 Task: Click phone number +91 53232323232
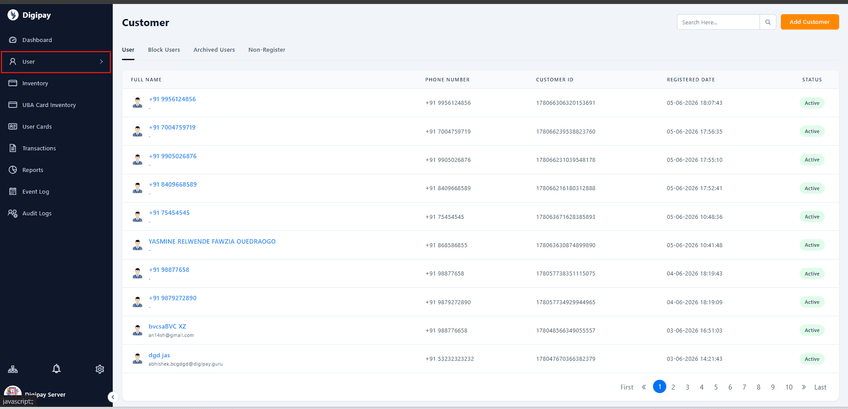coord(450,359)
